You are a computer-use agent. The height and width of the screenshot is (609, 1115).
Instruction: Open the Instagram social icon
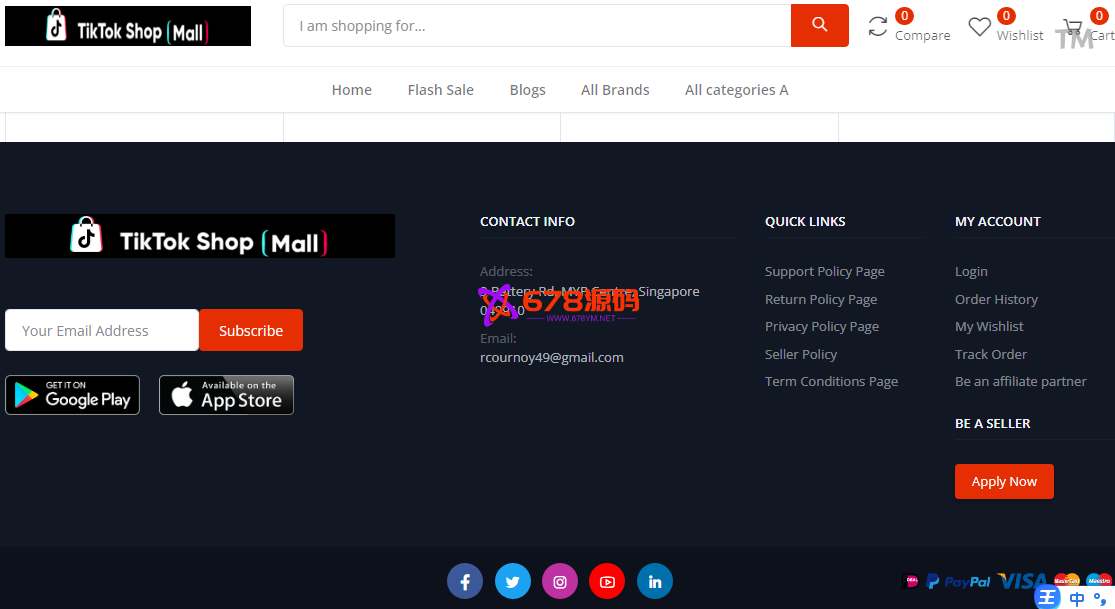point(560,581)
